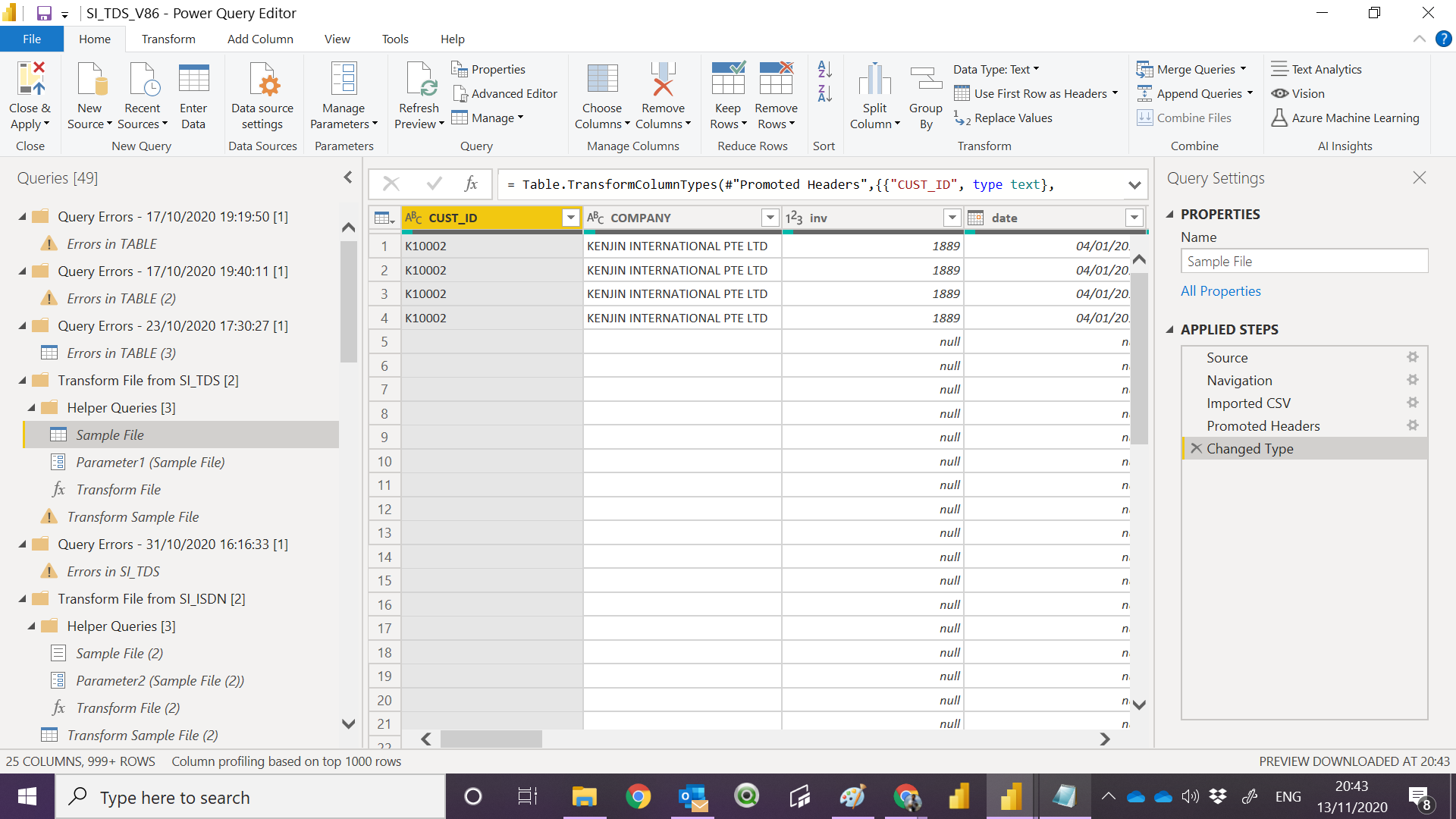Image resolution: width=1456 pixels, height=819 pixels.
Task: Click the Close & Apply icon
Action: click(30, 79)
